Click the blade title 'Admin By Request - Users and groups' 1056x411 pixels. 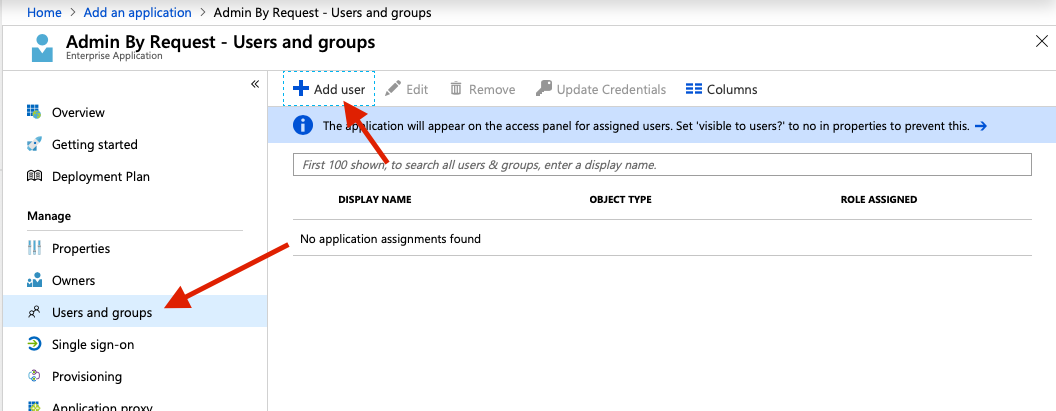coord(220,42)
